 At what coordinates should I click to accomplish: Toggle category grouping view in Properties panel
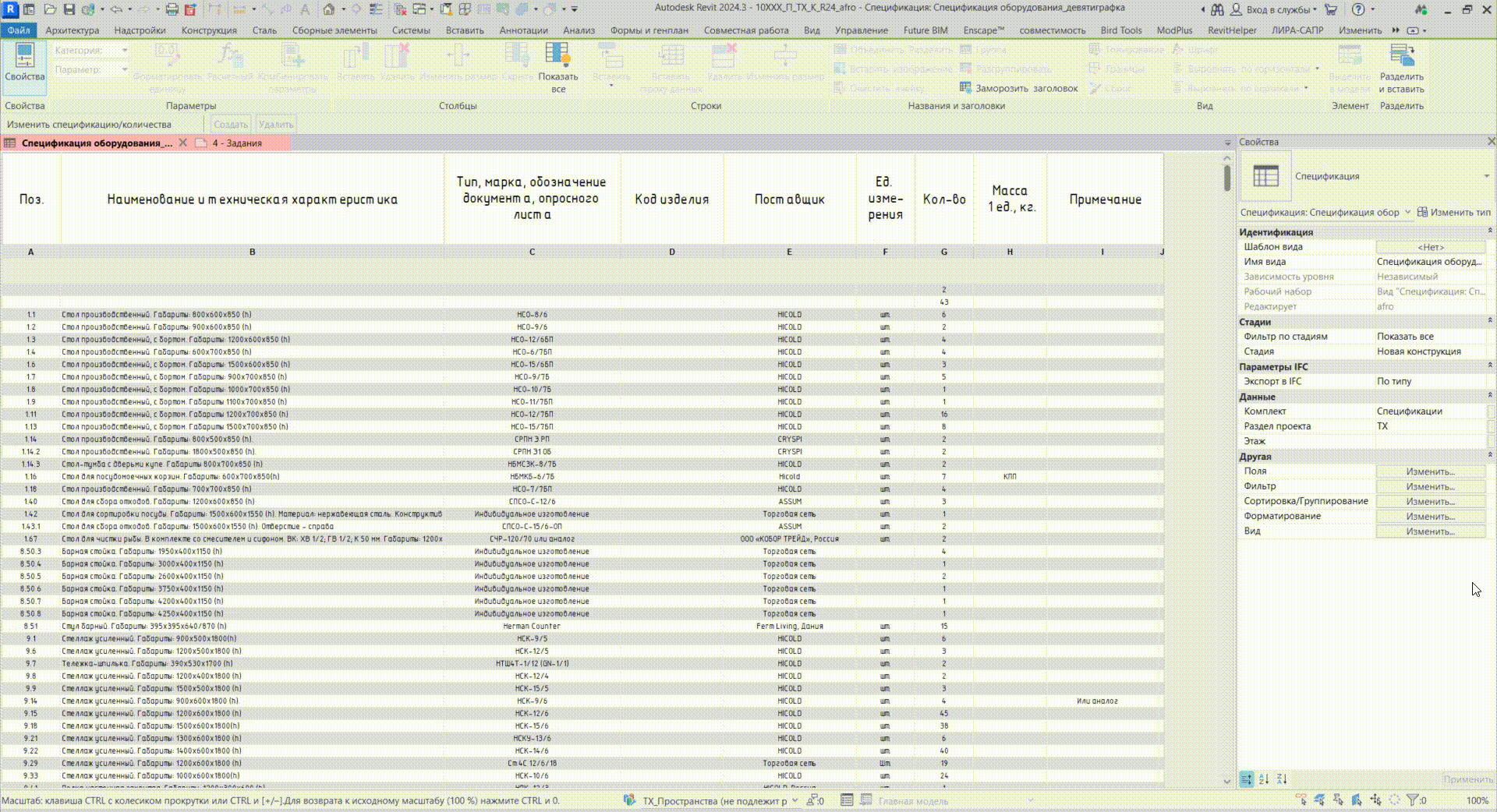coord(1247,779)
